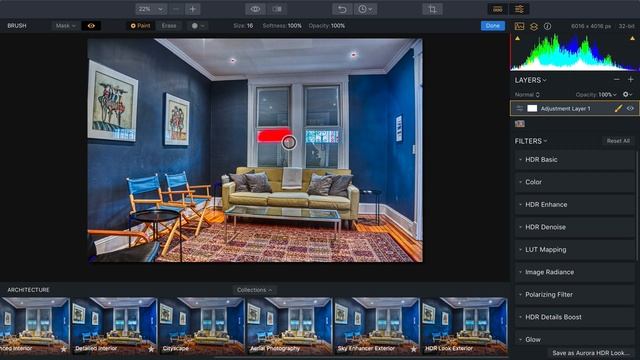This screenshot has height=360, width=640.
Task: Open the brush shape dropdown
Action: pos(198,26)
